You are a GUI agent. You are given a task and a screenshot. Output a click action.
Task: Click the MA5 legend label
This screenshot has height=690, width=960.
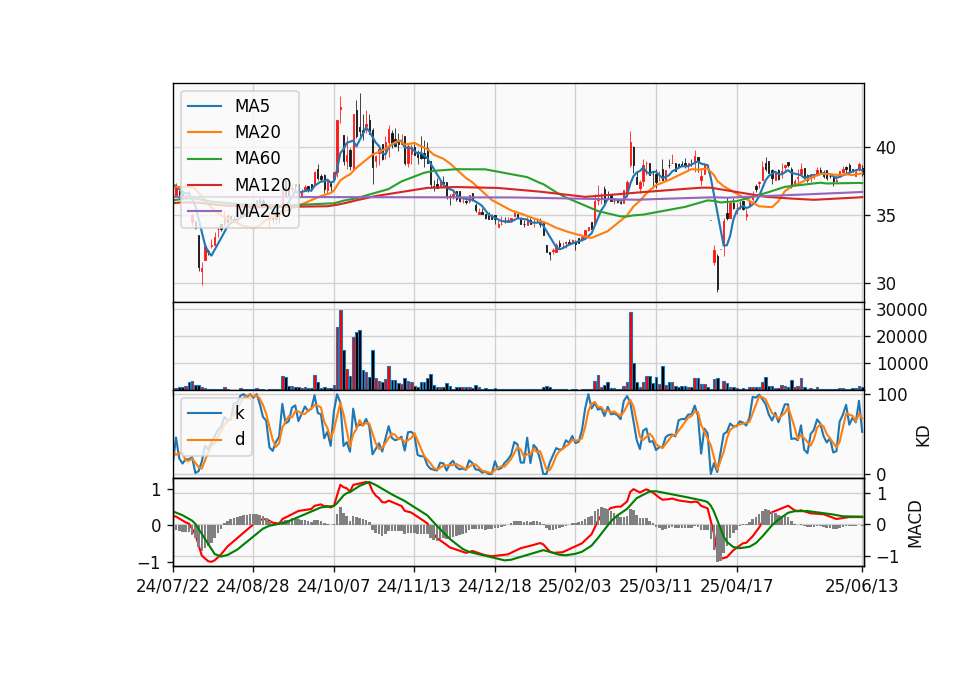pyautogui.click(x=252, y=106)
